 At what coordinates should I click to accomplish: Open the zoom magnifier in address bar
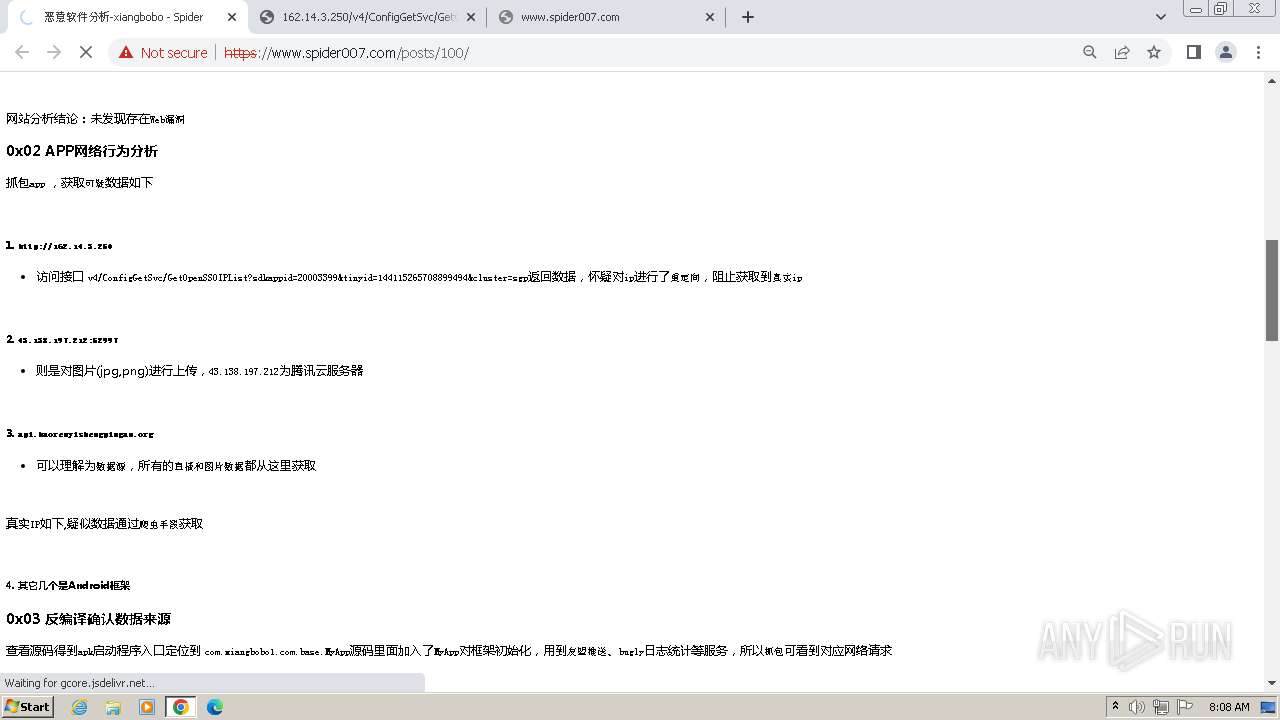coord(1090,52)
